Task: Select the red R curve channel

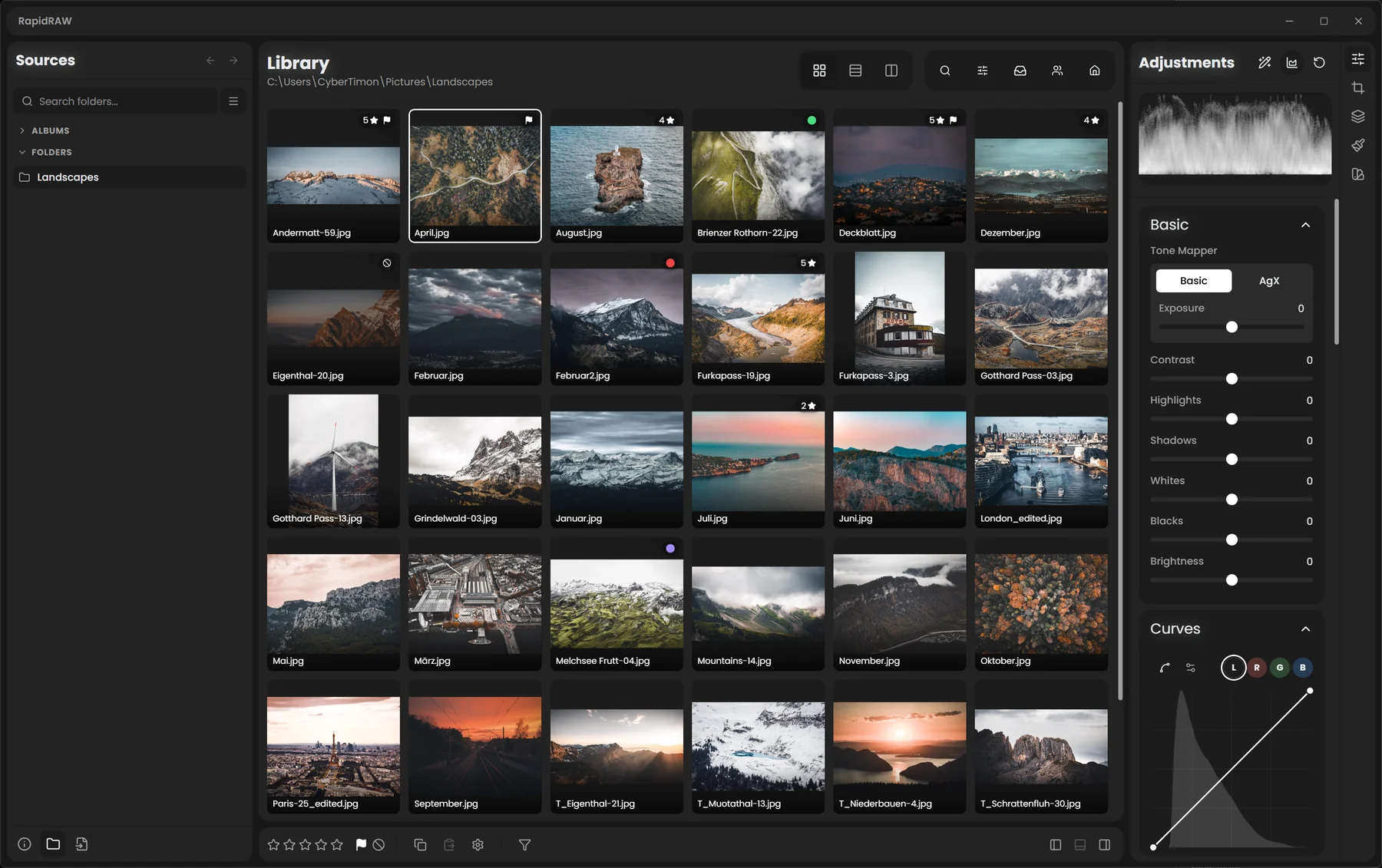Action: tap(1257, 668)
